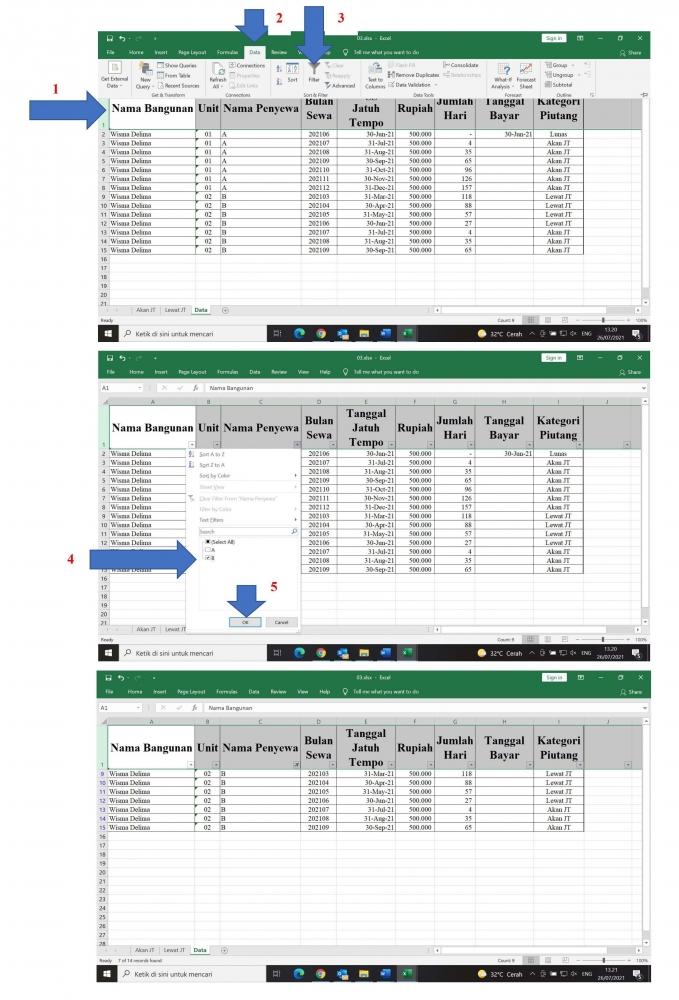Viewport: 679px width, 1000px height.
Task: Select 'Lunas' cell in top window
Action: pyautogui.click(x=559, y=134)
